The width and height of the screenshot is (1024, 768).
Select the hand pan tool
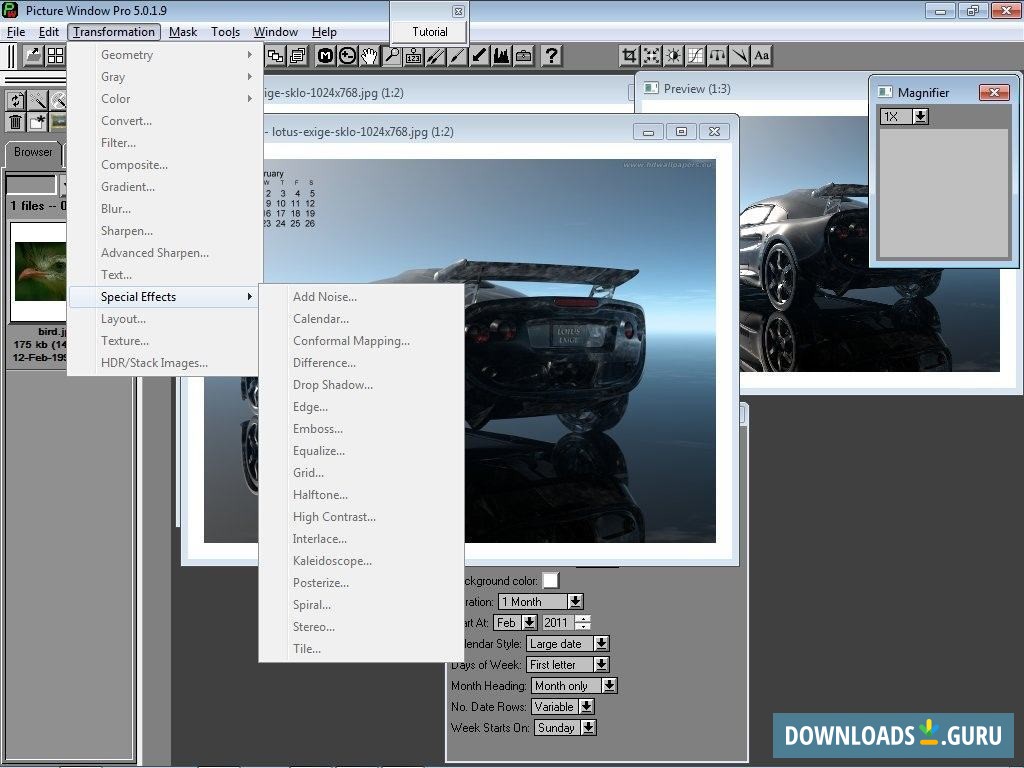click(x=370, y=56)
